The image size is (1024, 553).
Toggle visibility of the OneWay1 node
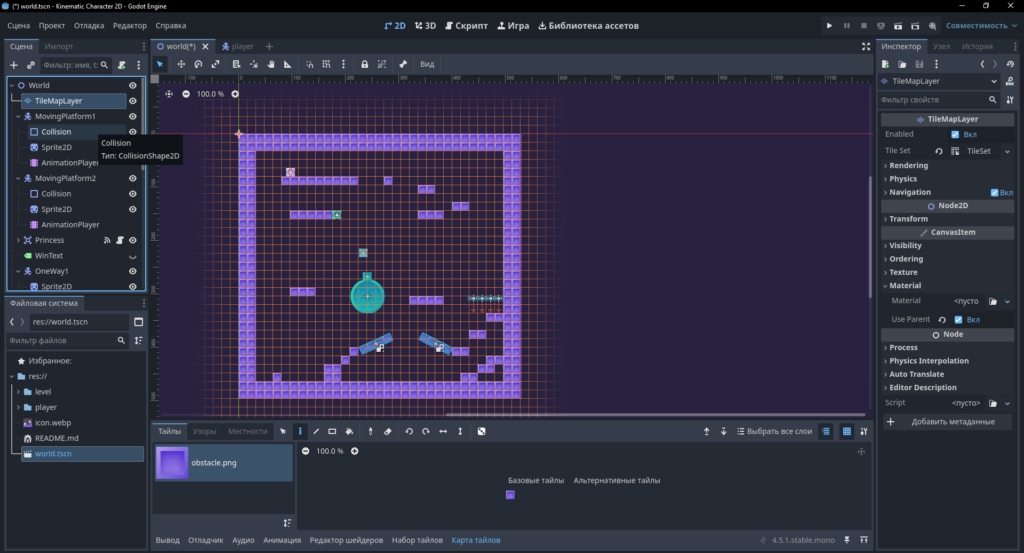point(133,271)
